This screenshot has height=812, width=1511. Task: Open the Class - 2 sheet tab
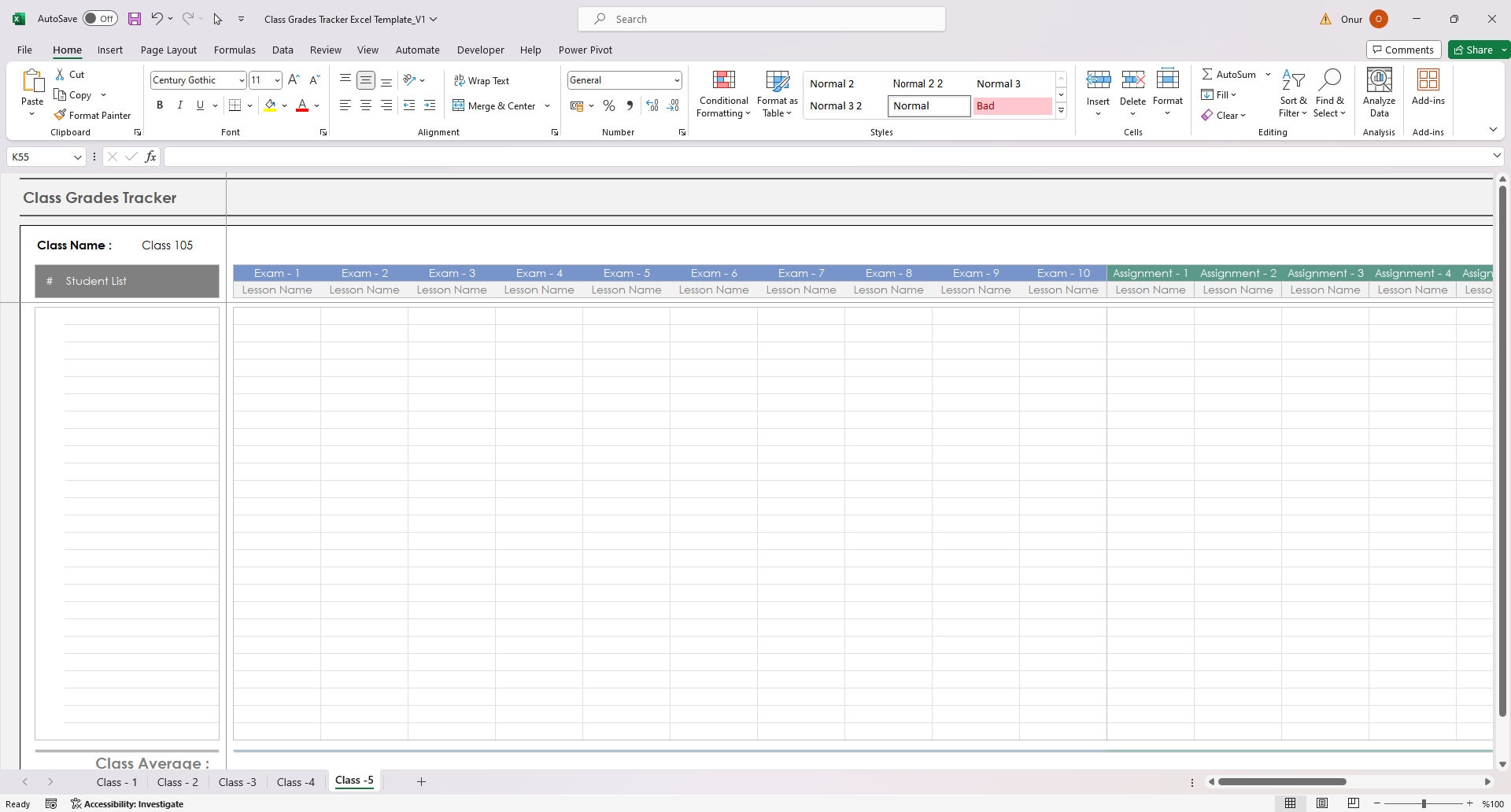point(178,781)
